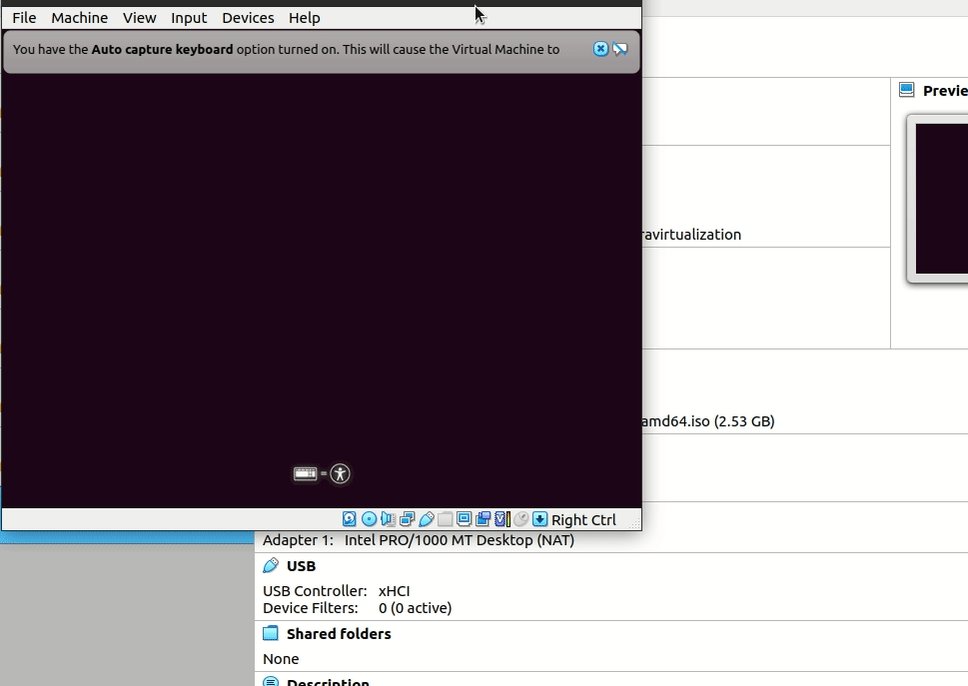This screenshot has width=968, height=686.
Task: Click the Preview section header text
Action: coord(945,91)
